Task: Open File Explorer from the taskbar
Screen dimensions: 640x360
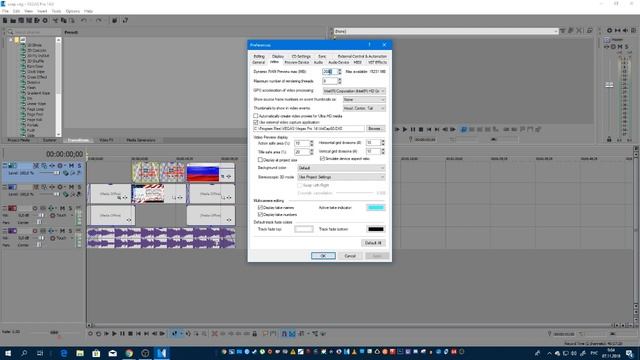Action: pos(80,353)
